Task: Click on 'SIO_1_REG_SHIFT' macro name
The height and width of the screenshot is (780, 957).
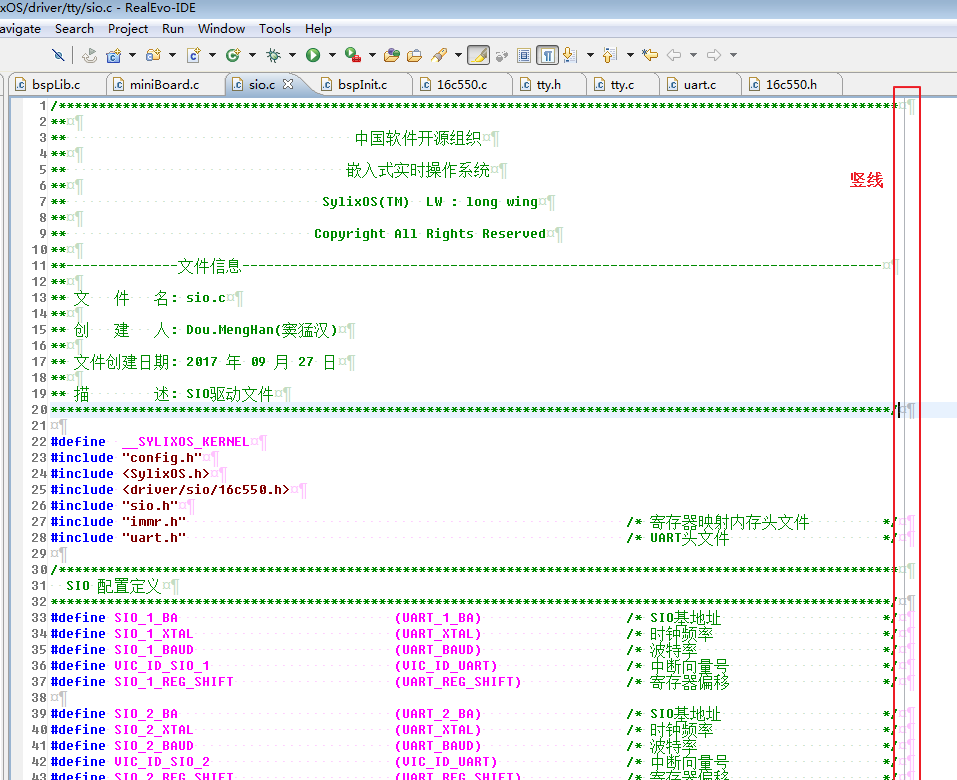Action: (x=174, y=682)
